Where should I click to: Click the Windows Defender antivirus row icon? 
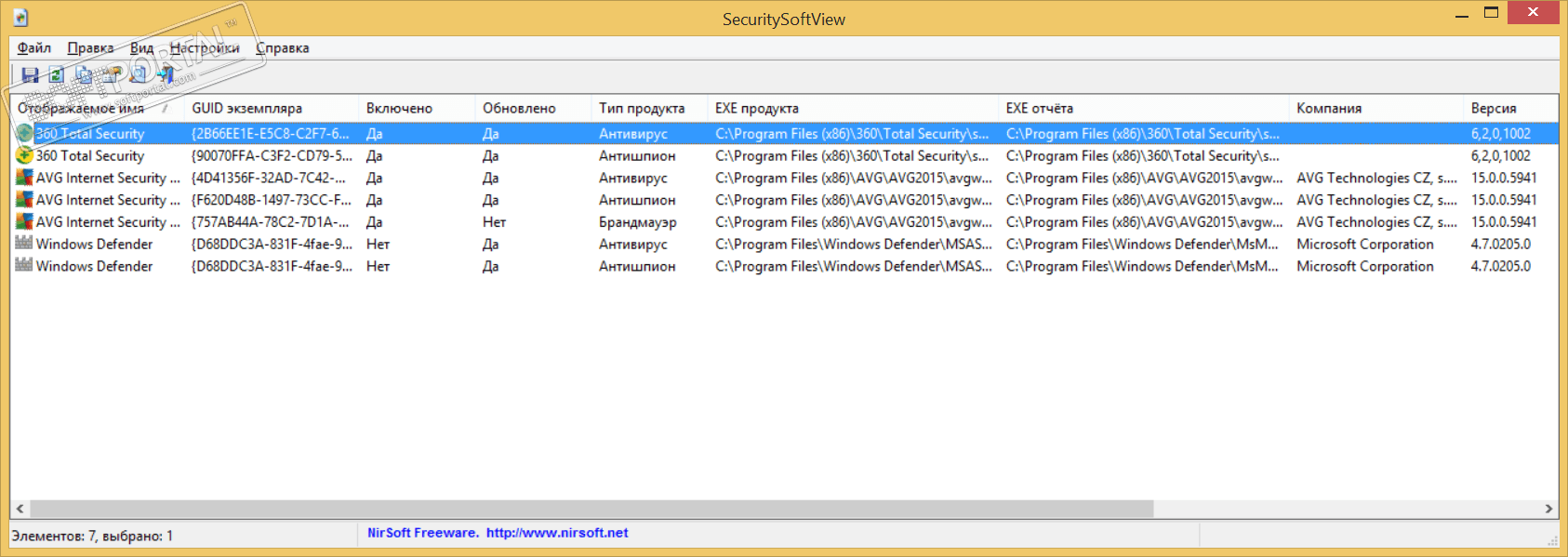pos(24,244)
